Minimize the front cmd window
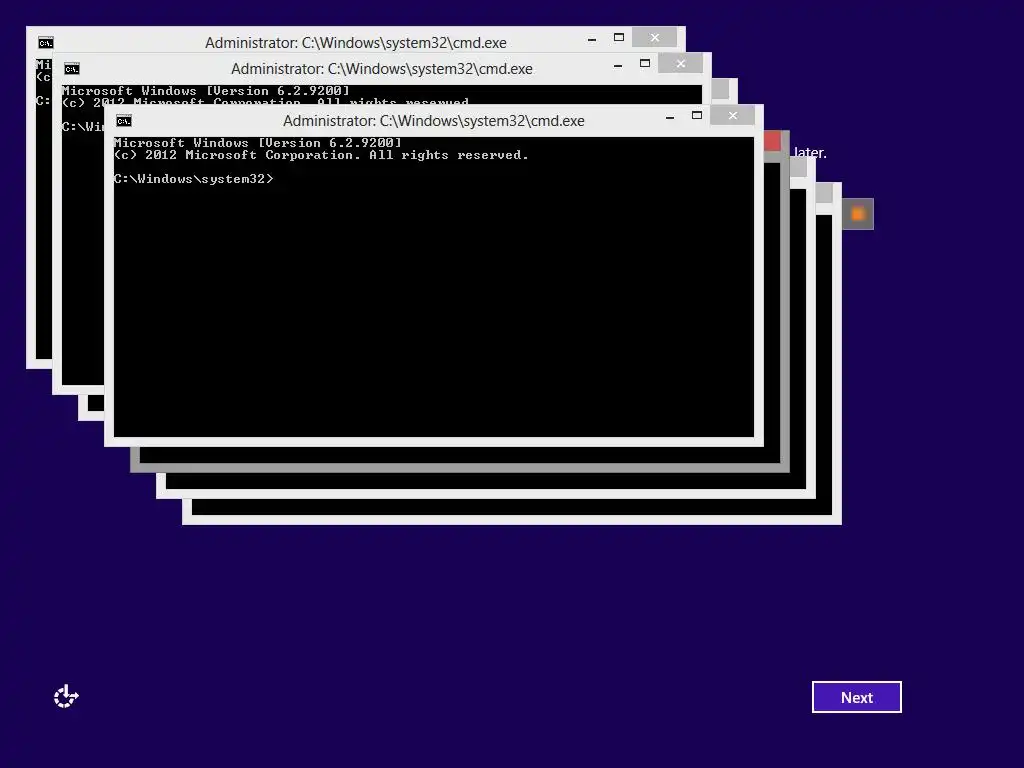This screenshot has height=768, width=1024. click(x=669, y=117)
